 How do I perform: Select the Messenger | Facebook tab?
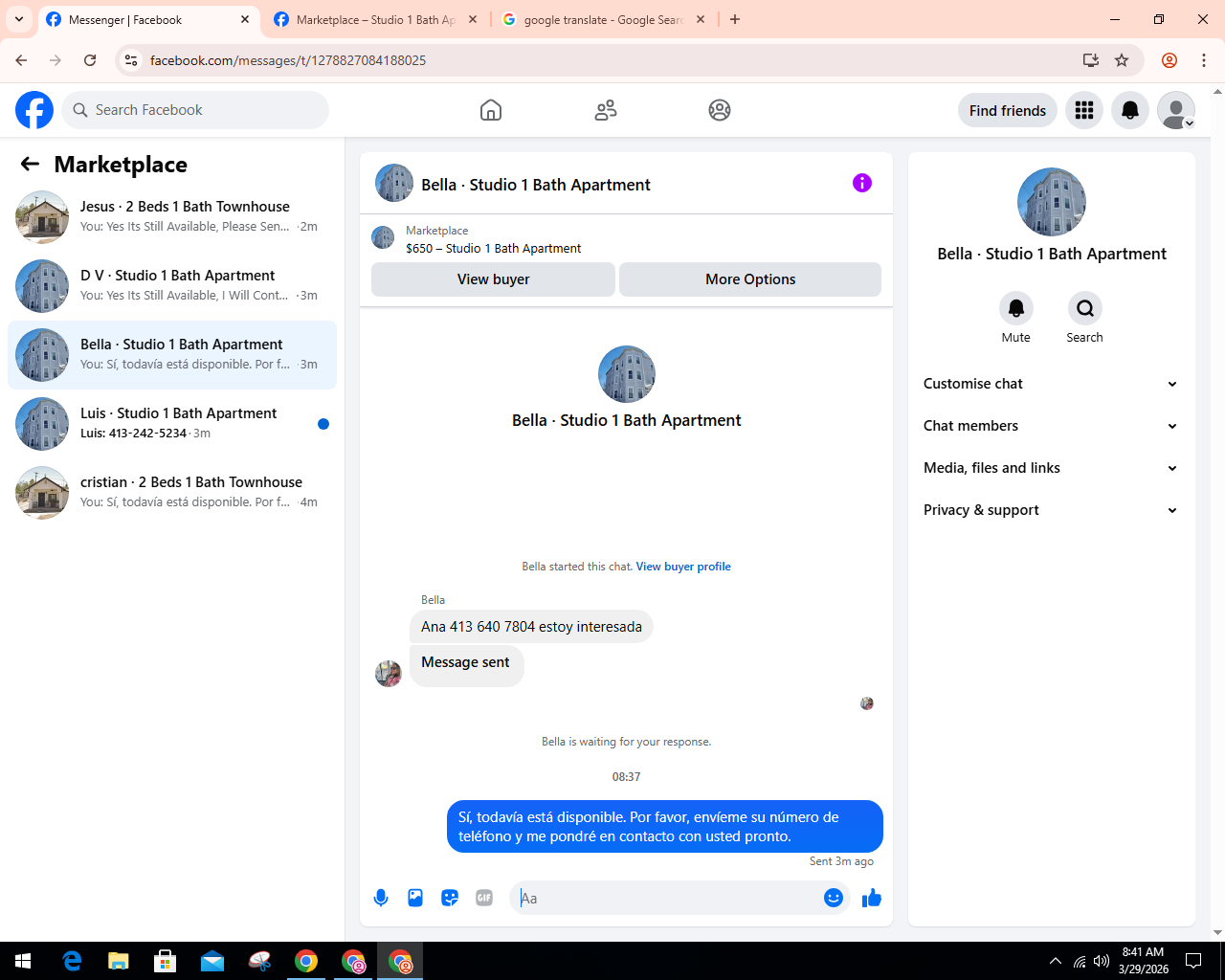149,19
